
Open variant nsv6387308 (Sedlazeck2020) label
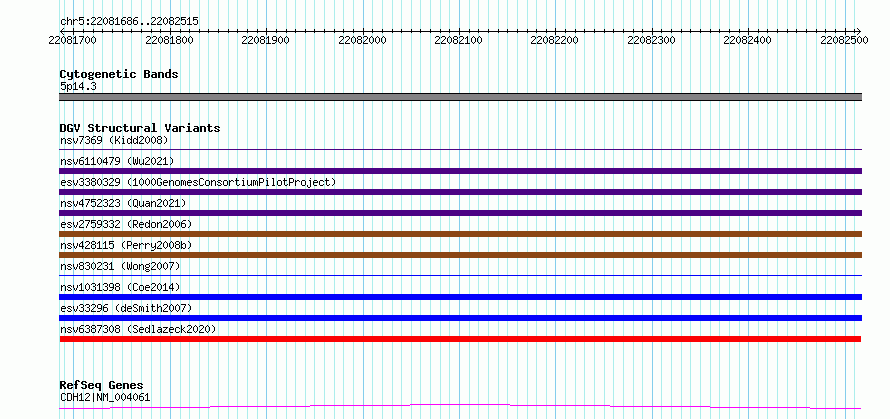138,329
